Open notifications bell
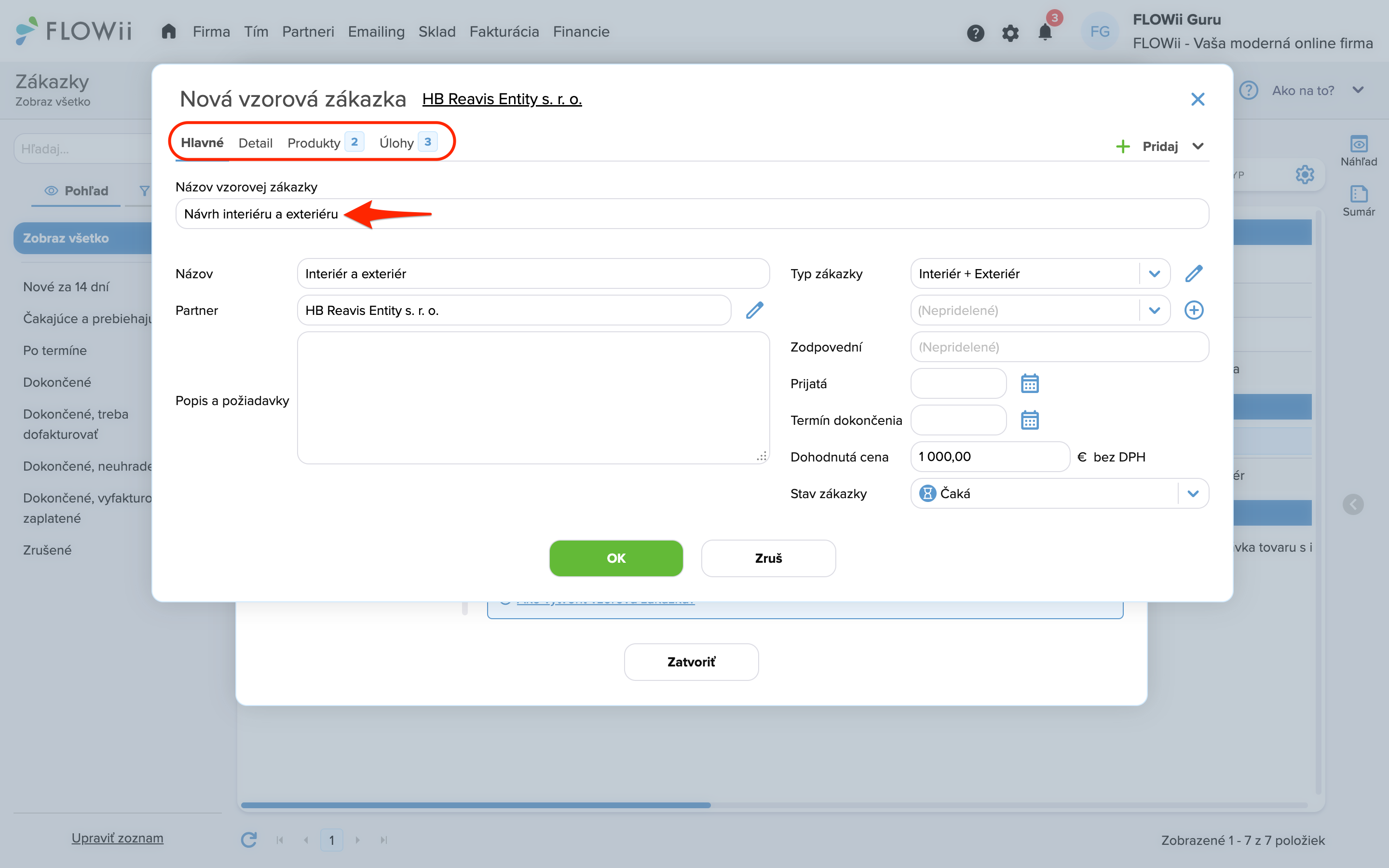This screenshot has height=868, width=1389. coord(1045,32)
